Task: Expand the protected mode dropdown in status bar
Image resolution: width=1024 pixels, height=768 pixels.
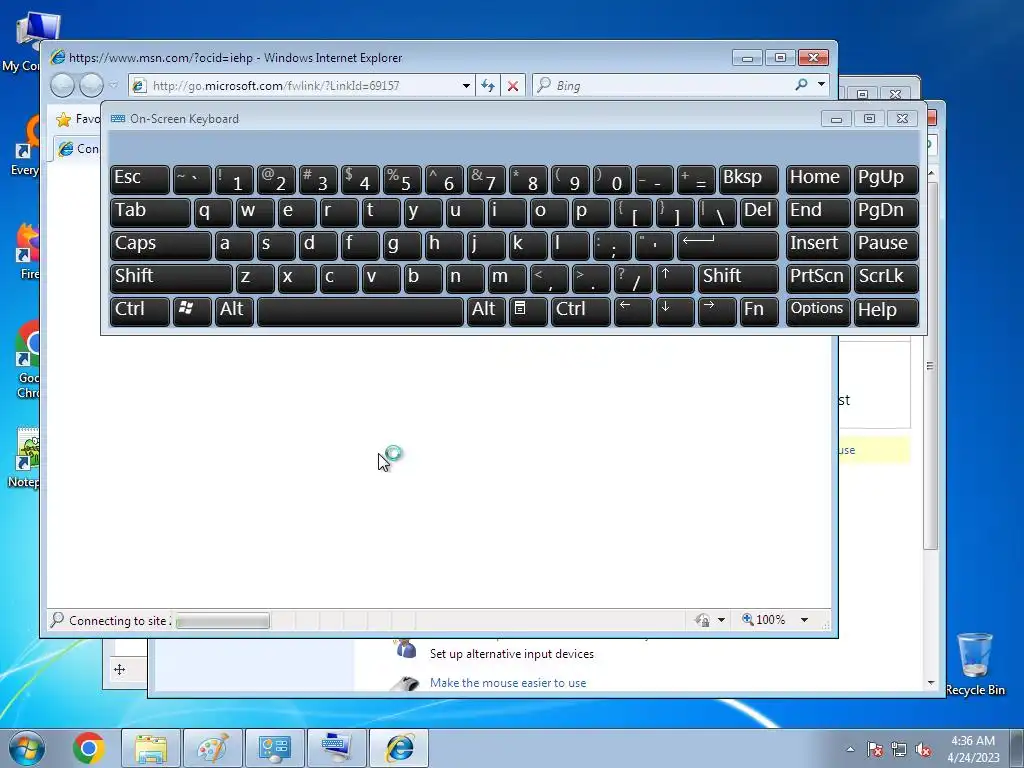Action: 721,620
